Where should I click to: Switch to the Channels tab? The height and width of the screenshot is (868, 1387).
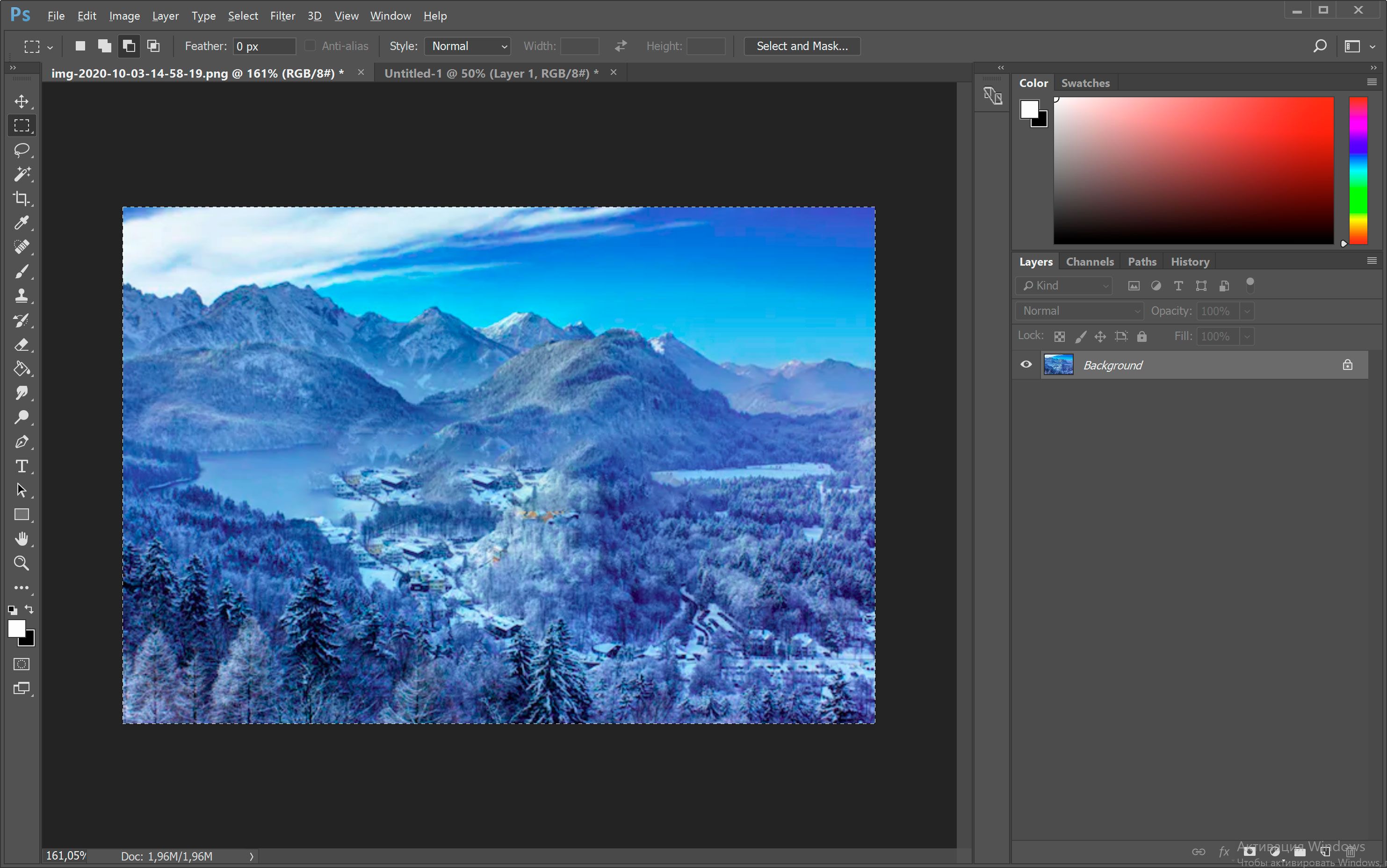tap(1089, 261)
